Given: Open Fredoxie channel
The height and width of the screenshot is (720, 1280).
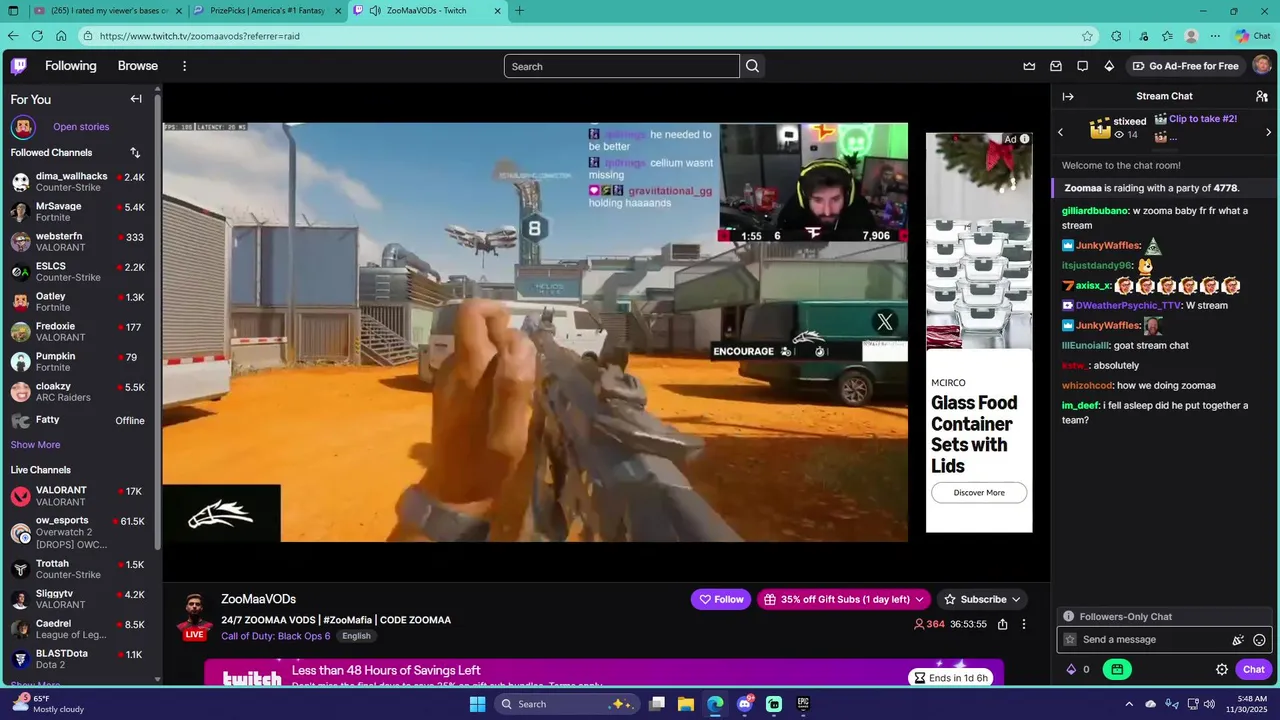Looking at the screenshot, I should pyautogui.click(x=80, y=332).
